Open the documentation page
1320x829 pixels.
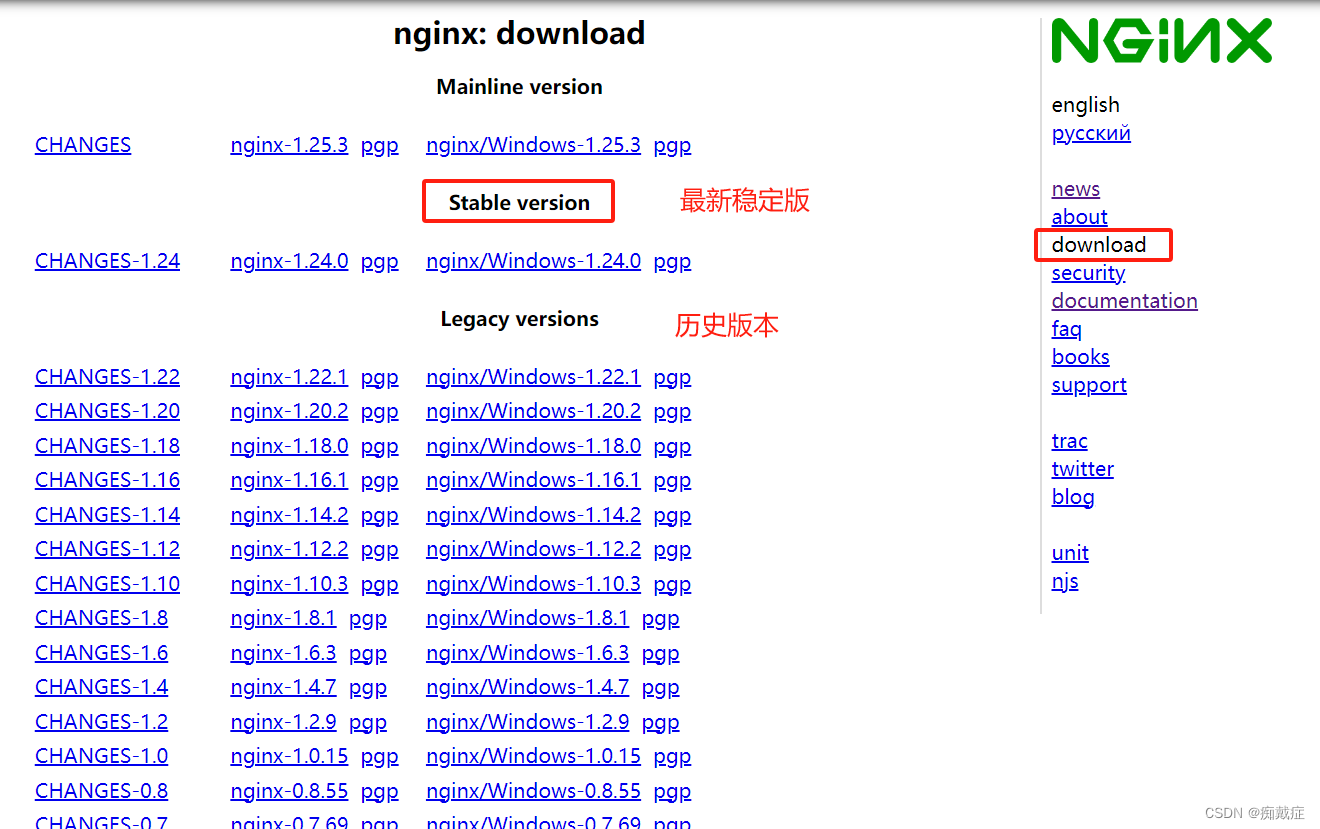coord(1125,301)
